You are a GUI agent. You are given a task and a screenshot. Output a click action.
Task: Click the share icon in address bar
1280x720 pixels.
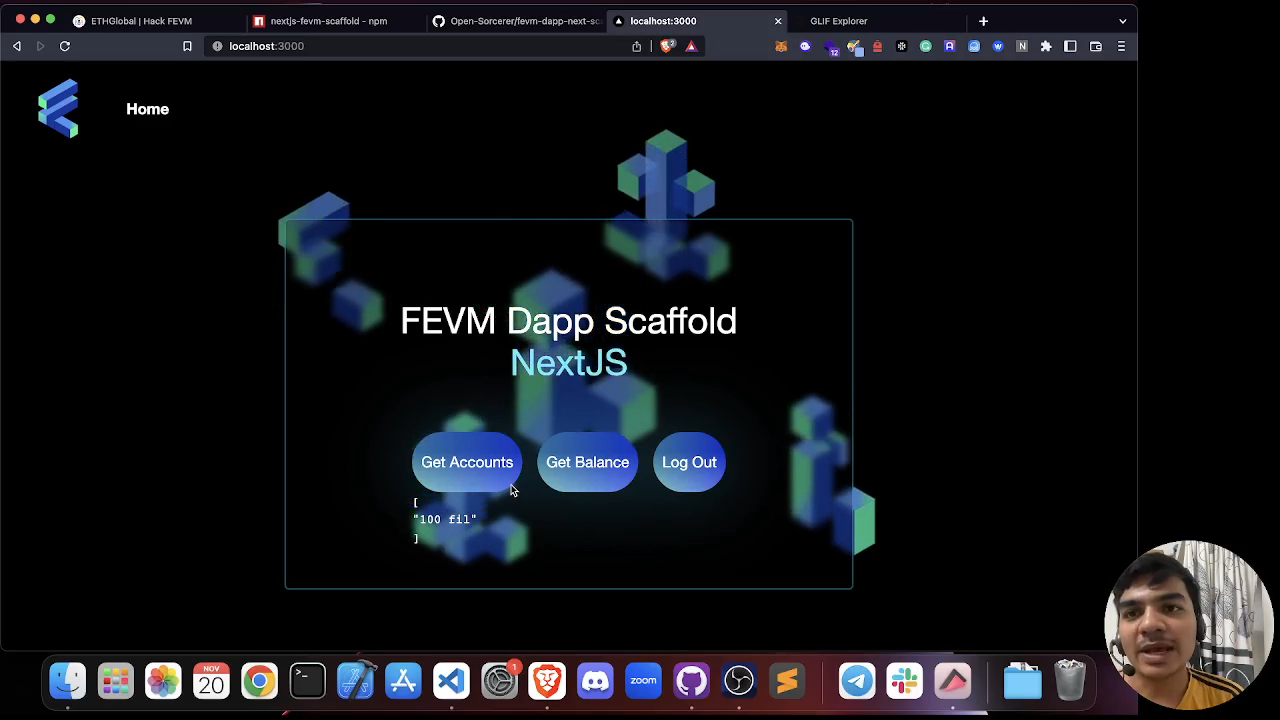click(636, 46)
